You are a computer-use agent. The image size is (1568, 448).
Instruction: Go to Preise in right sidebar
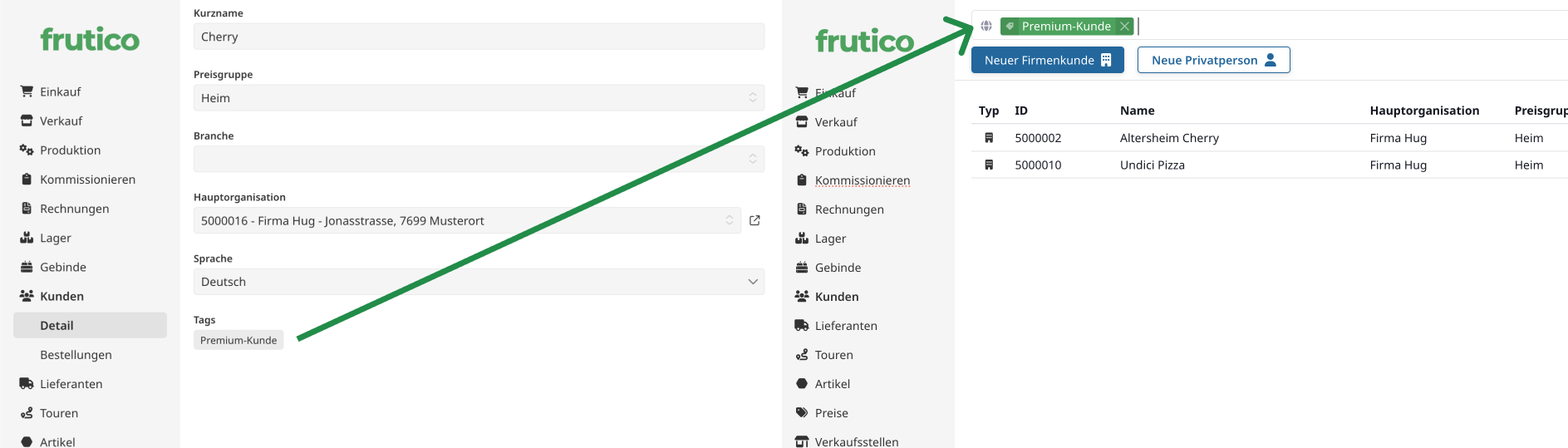pyautogui.click(x=831, y=413)
